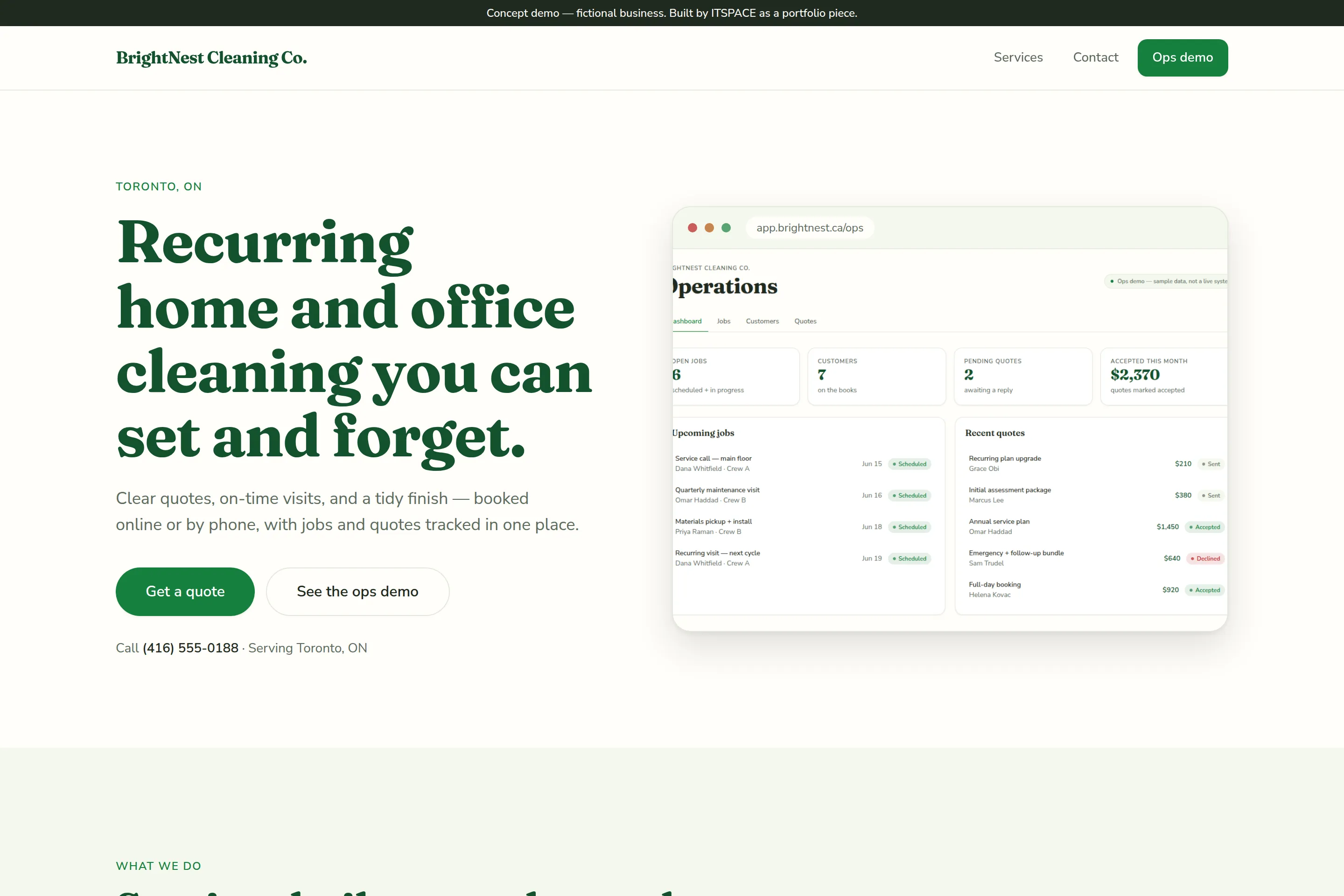The width and height of the screenshot is (1344, 896).
Task: Select Recurring visit — next cycle job
Action: coord(803,558)
